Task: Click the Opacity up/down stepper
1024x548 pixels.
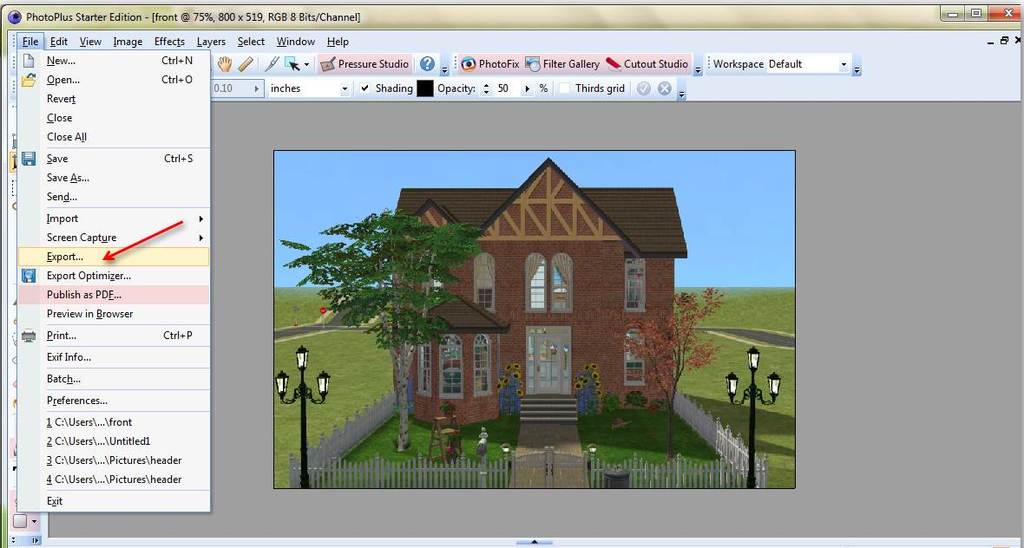Action: 486,88
